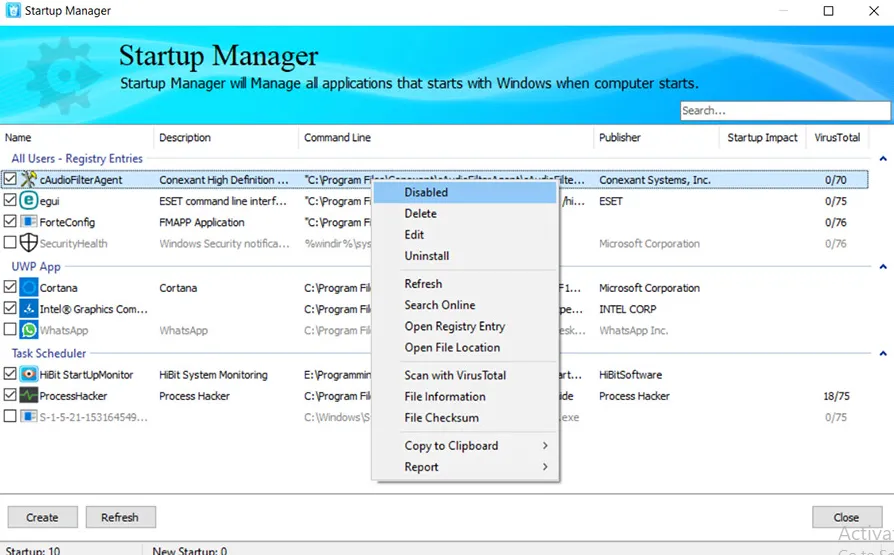Click the cAudioFilterAgent tools icon
Image resolution: width=894 pixels, height=555 pixels.
tap(29, 179)
